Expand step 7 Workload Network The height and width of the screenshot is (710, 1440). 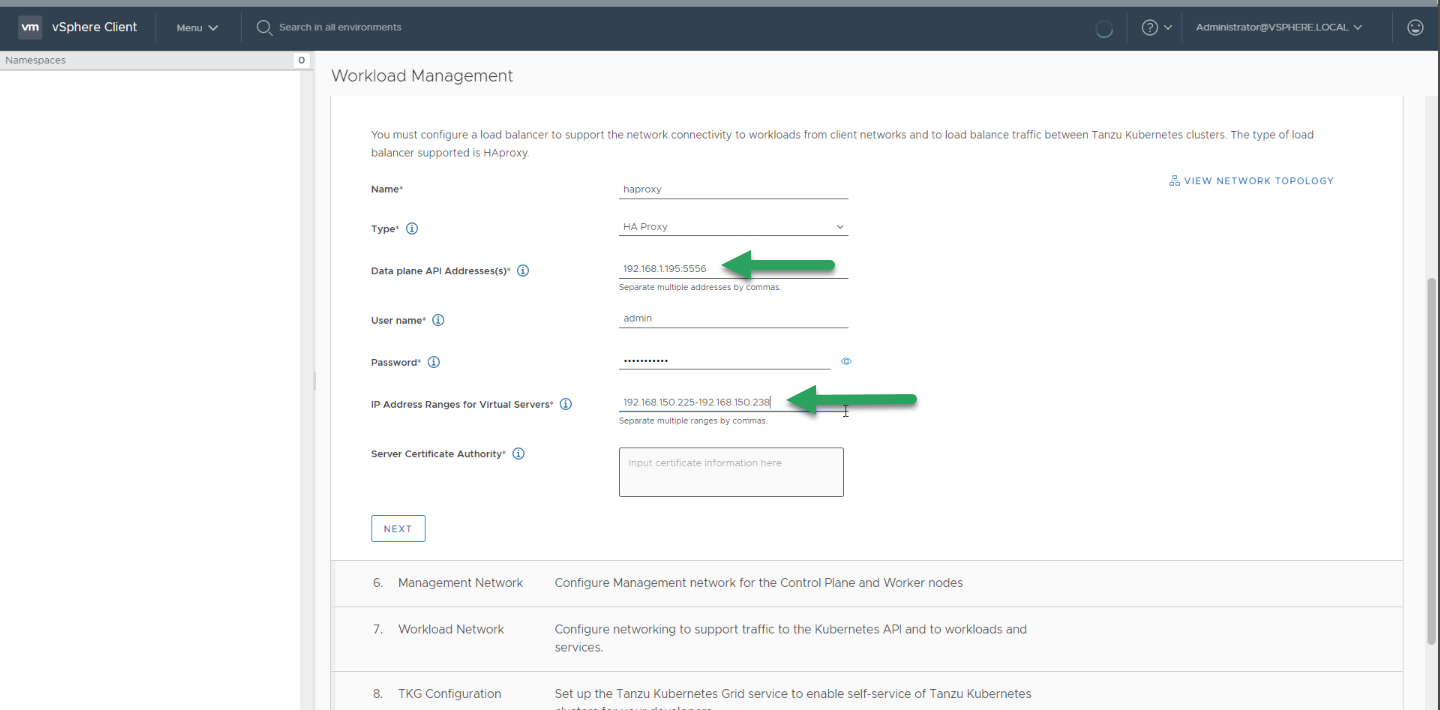click(867, 638)
